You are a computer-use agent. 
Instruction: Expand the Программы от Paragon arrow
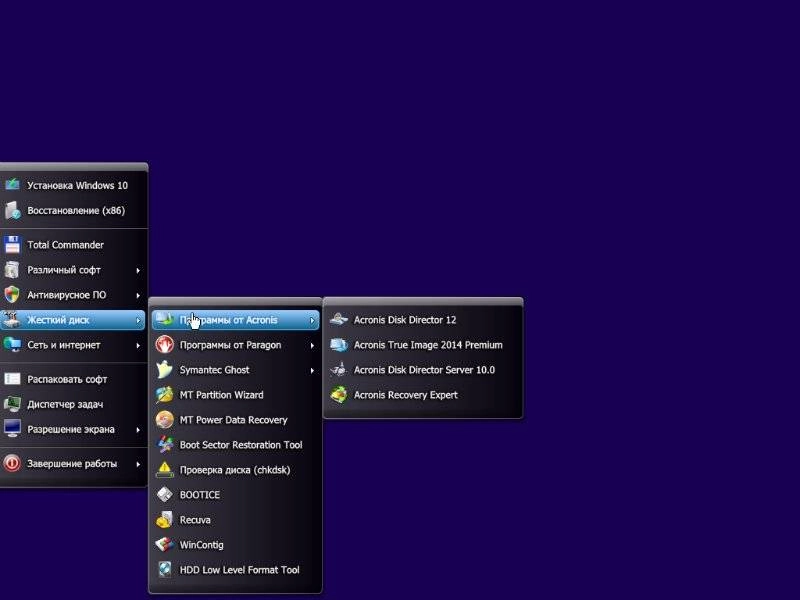point(312,345)
